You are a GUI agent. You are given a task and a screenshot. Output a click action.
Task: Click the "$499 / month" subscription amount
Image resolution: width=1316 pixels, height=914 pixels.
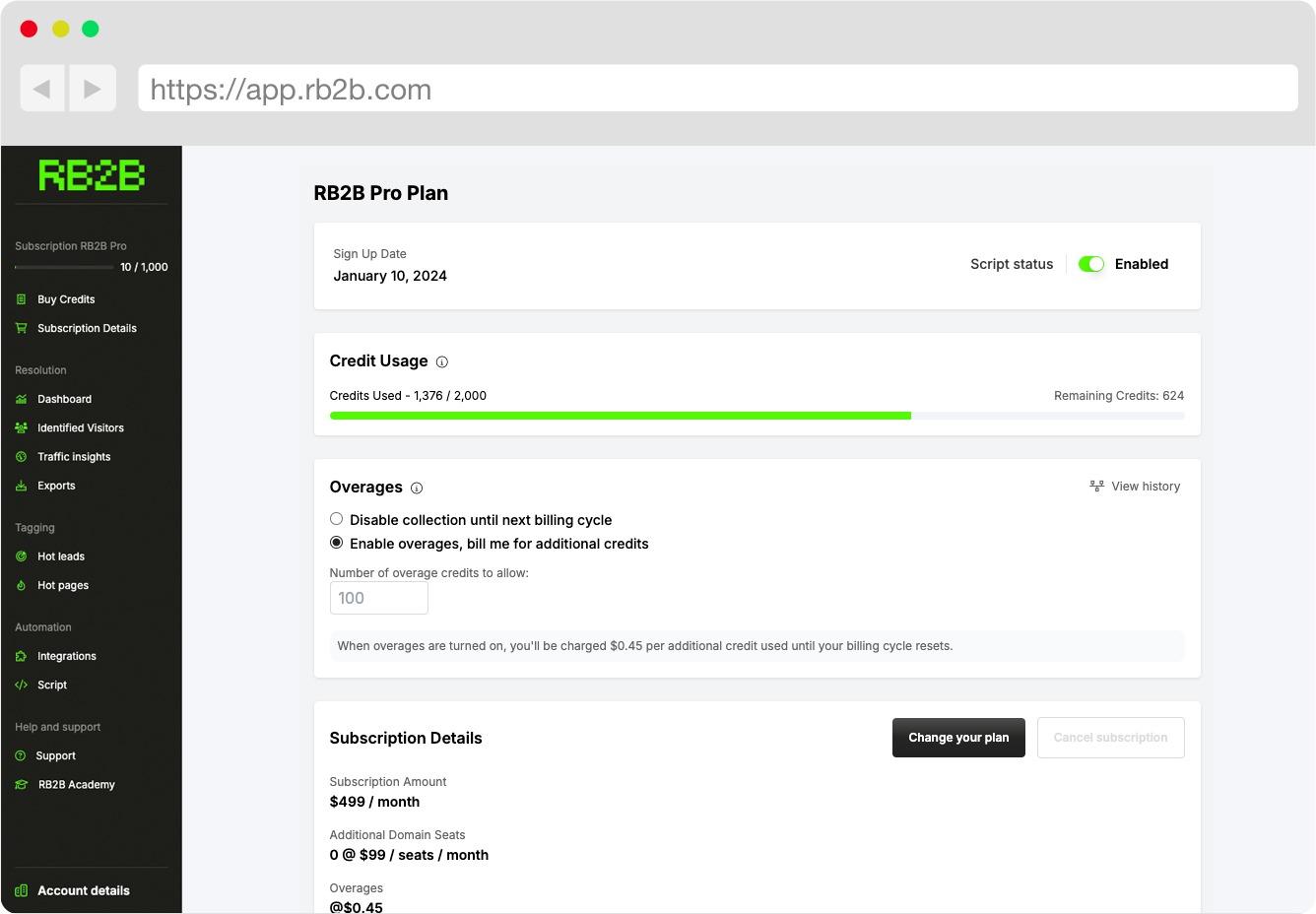375,802
